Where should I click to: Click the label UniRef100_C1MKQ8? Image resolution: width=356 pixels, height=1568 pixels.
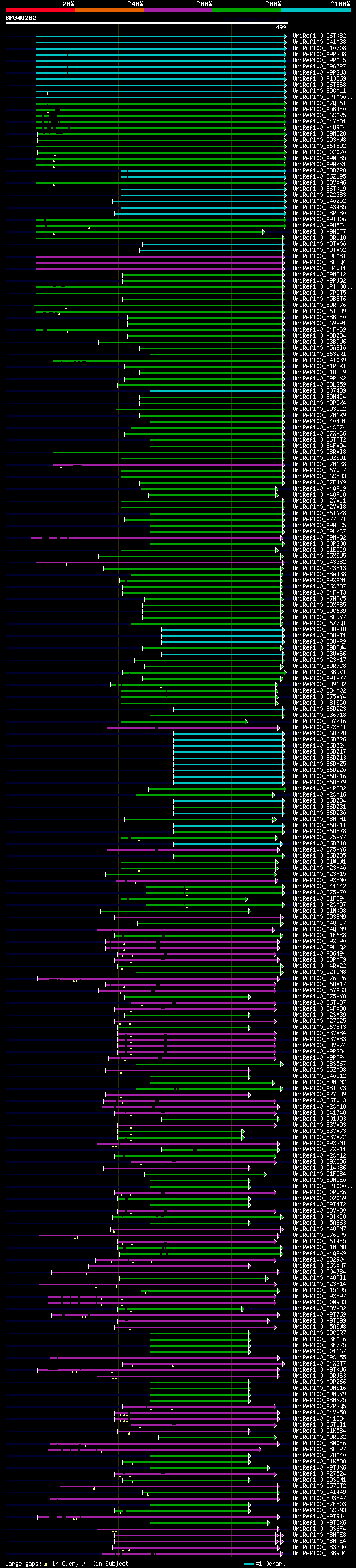pos(319,911)
